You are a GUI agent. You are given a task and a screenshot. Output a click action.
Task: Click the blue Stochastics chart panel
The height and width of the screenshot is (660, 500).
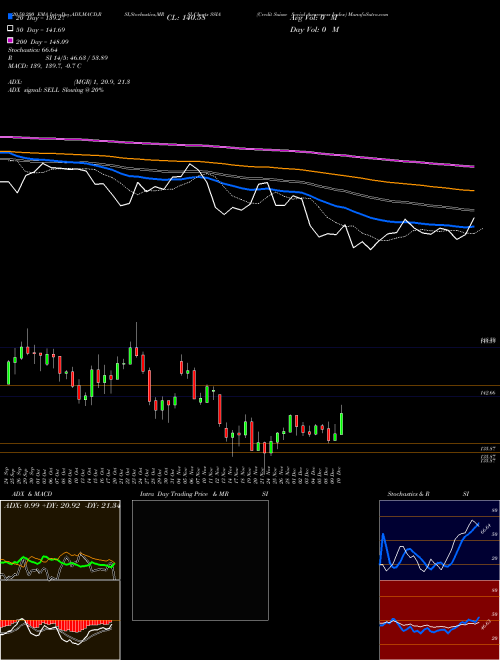[439, 540]
